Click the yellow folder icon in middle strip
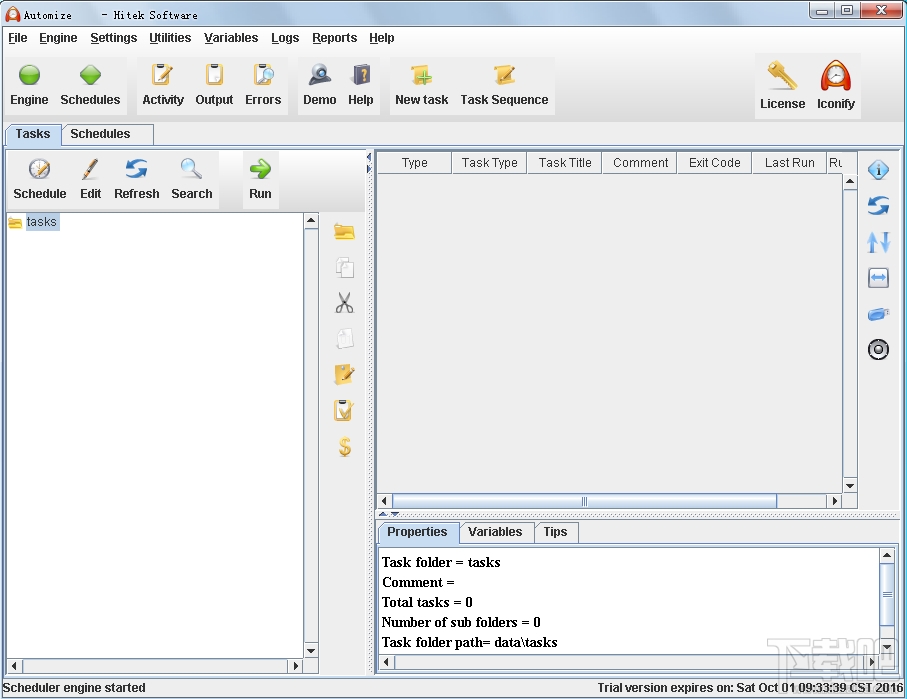 pyautogui.click(x=344, y=232)
